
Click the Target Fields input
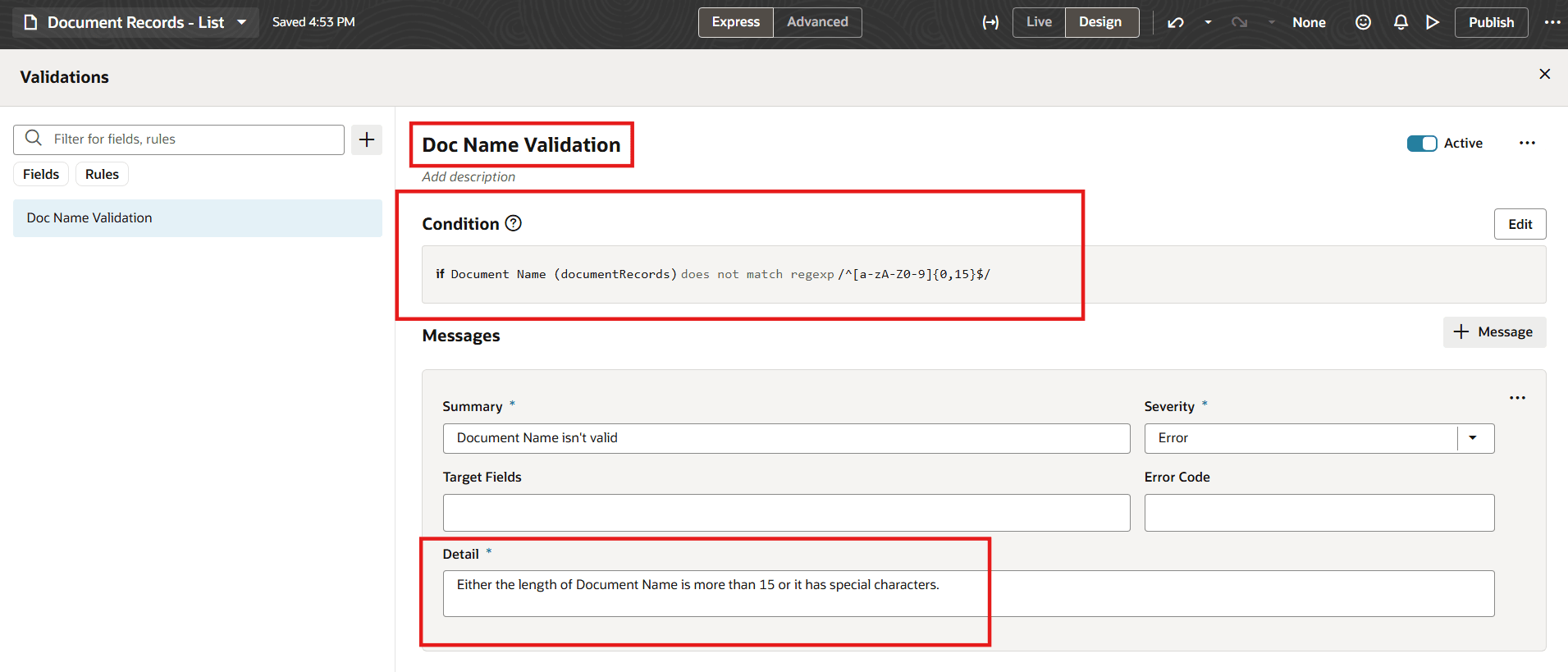pyautogui.click(x=786, y=513)
